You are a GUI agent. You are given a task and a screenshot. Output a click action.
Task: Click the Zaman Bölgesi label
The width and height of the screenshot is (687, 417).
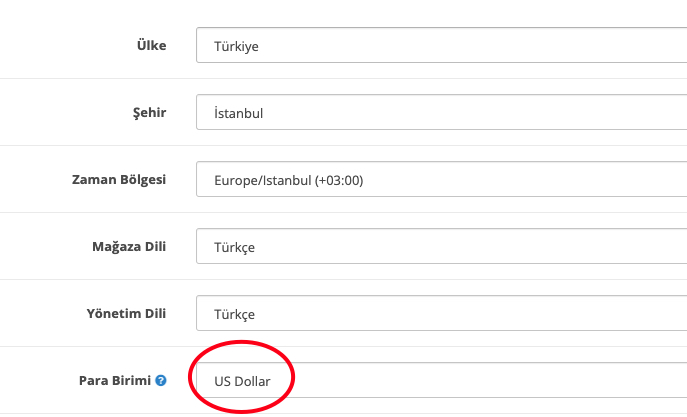pyautogui.click(x=119, y=180)
